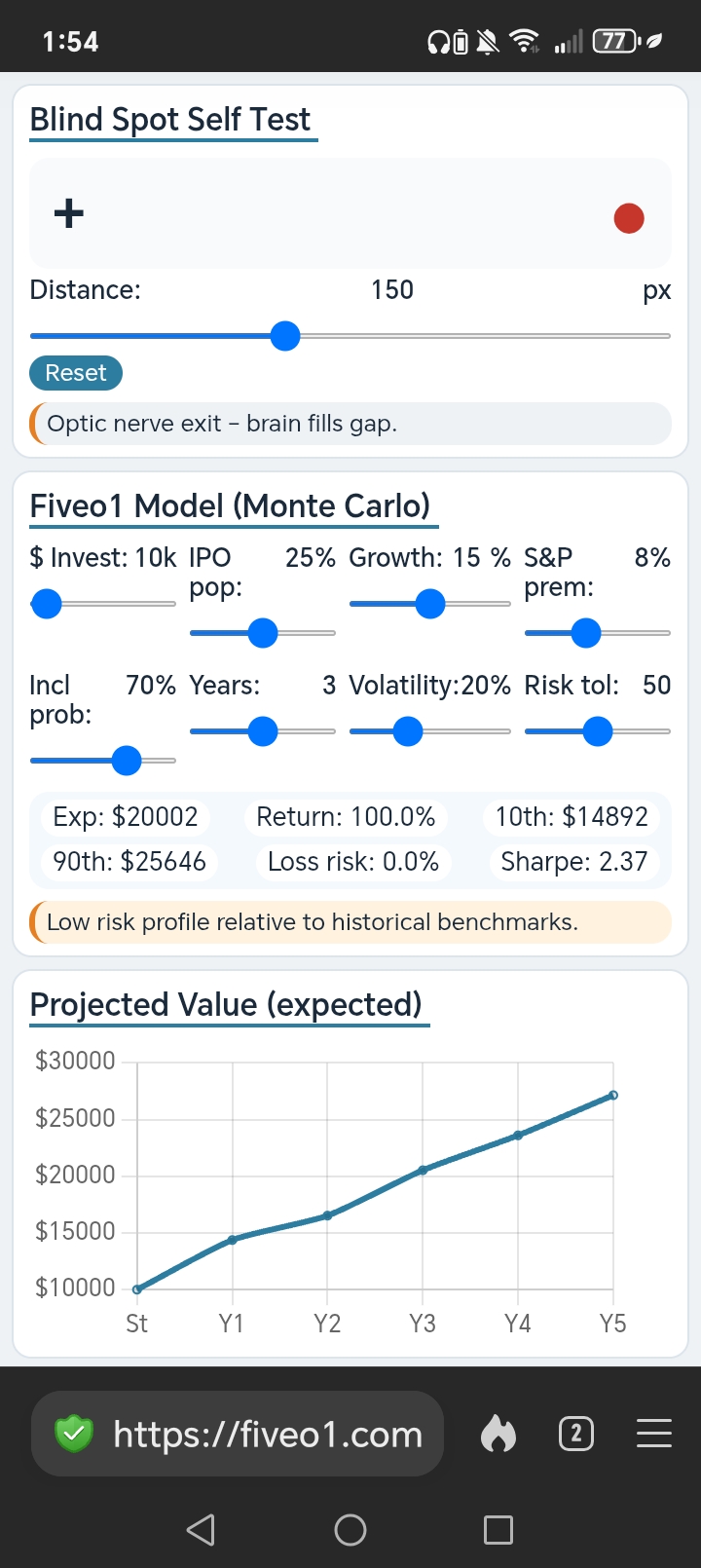Click the IPO pop slider handle
701x1568 pixels.
pos(263,633)
